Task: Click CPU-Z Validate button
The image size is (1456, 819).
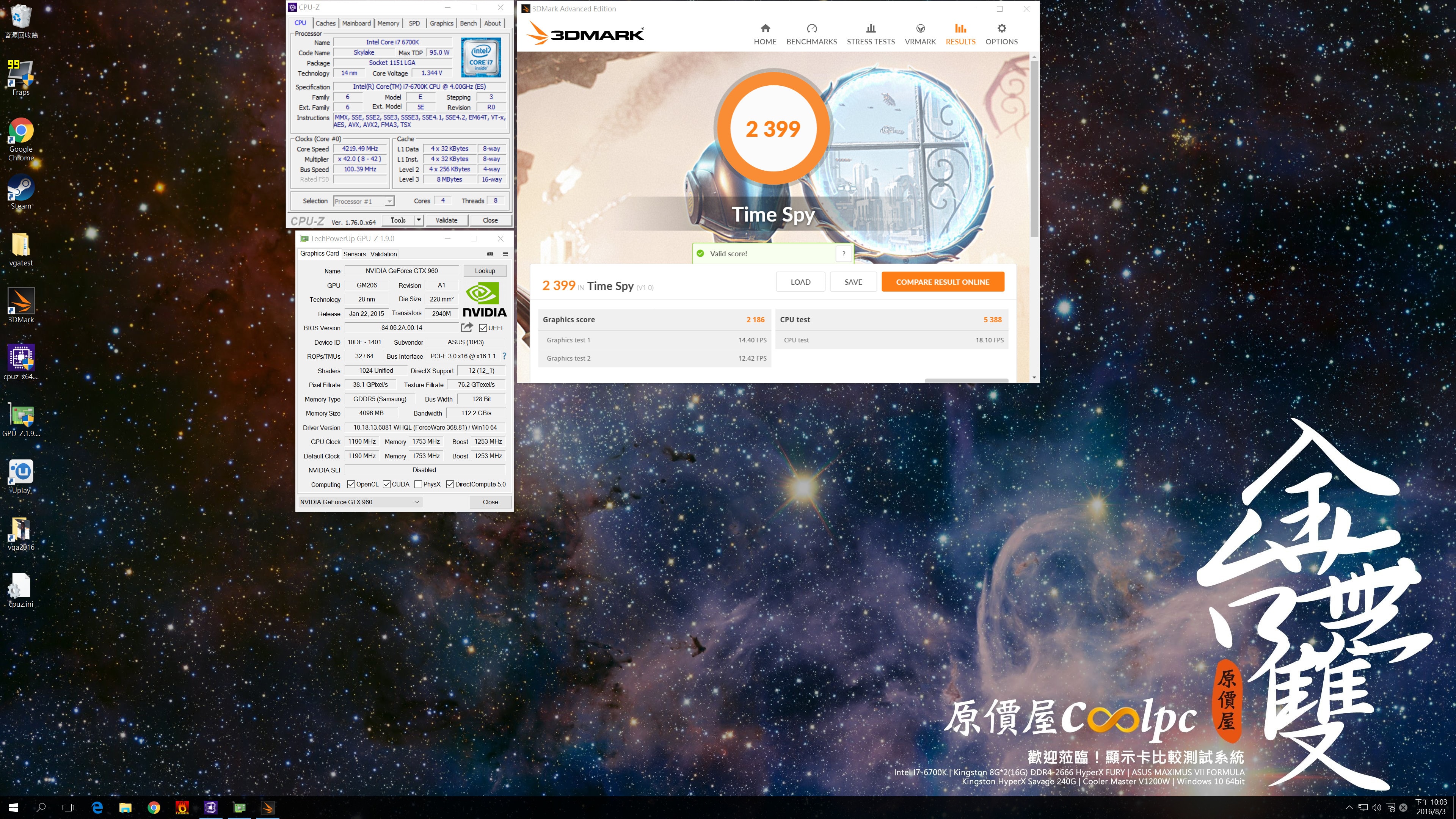Action: (x=447, y=220)
